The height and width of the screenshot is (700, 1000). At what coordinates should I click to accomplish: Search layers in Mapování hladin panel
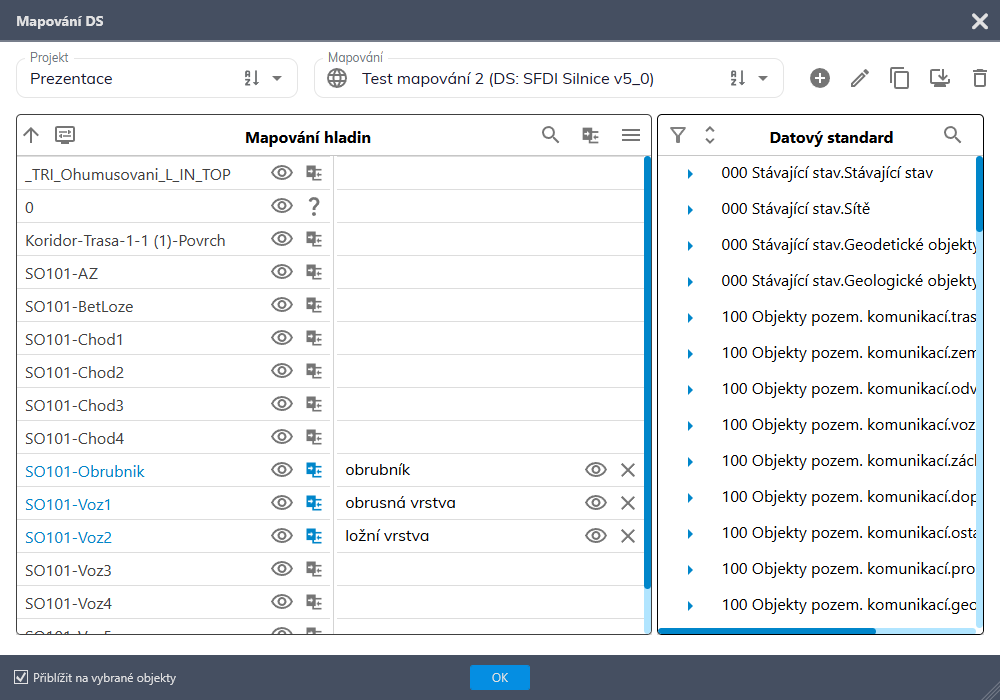pyautogui.click(x=551, y=136)
